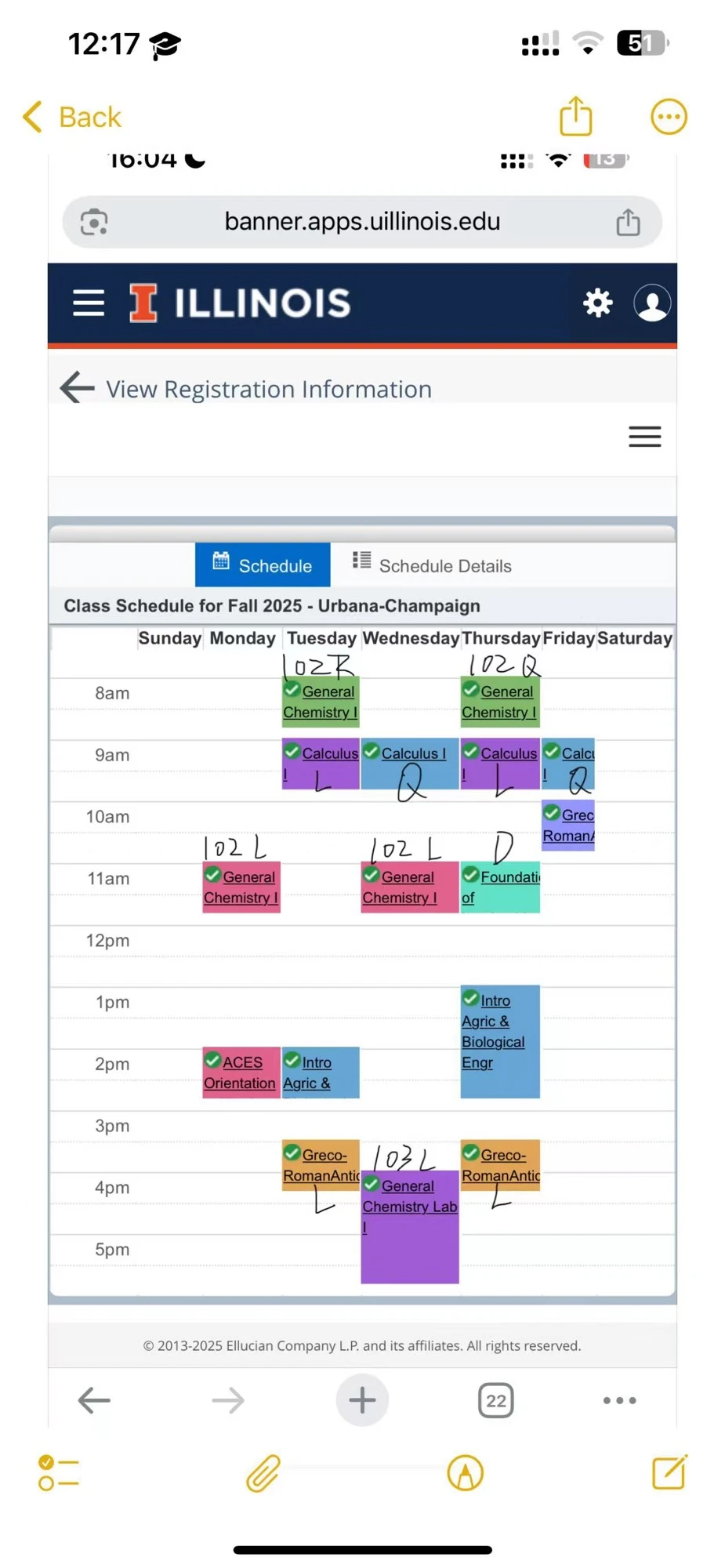Compose a new note with the compose icon

pos(669,1473)
